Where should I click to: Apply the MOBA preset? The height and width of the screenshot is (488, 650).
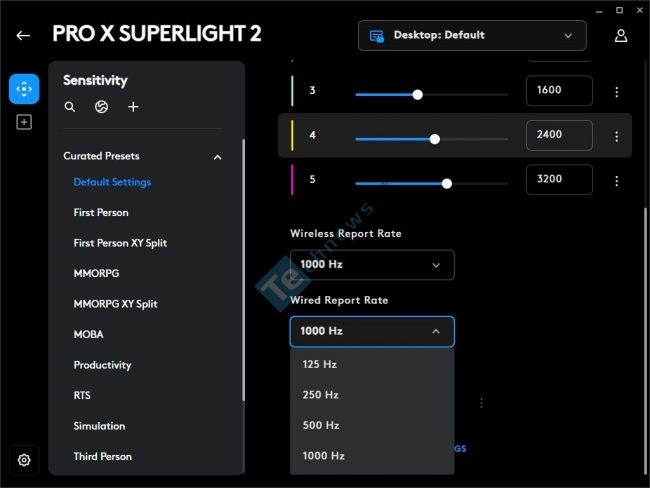[88, 334]
